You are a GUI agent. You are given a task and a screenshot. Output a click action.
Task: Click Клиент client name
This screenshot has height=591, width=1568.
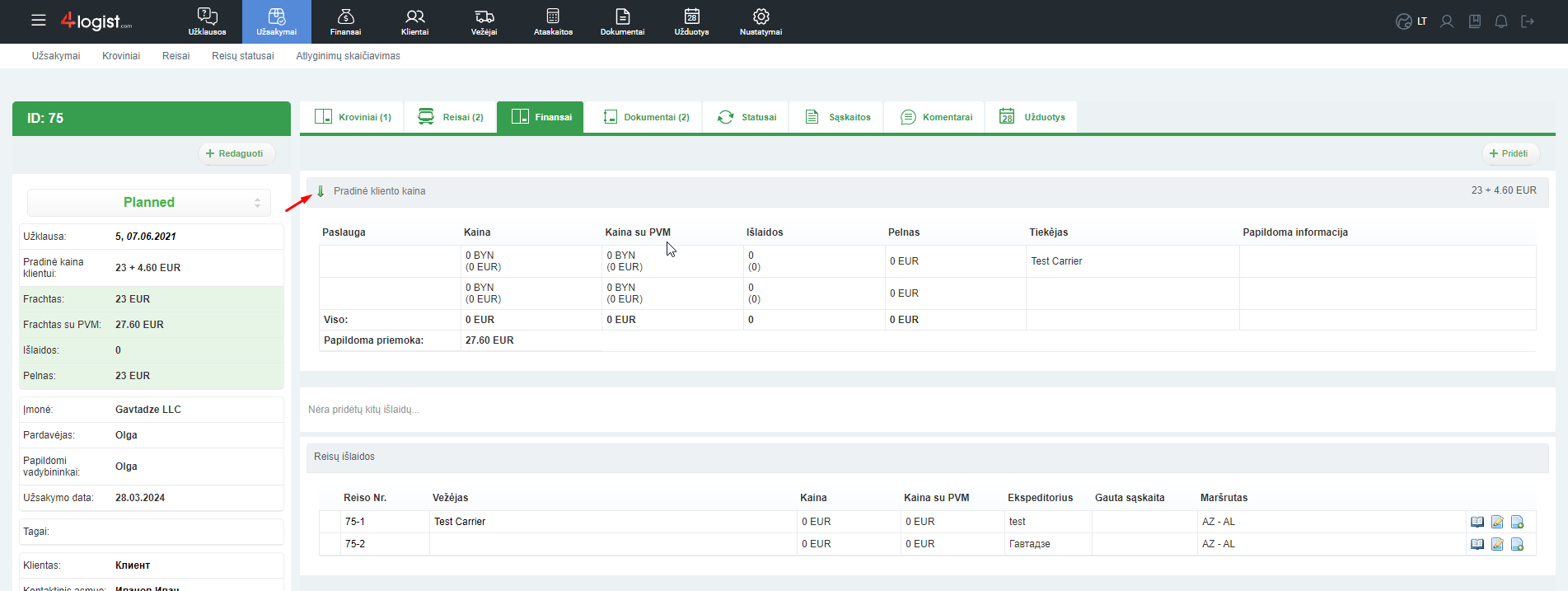click(133, 565)
